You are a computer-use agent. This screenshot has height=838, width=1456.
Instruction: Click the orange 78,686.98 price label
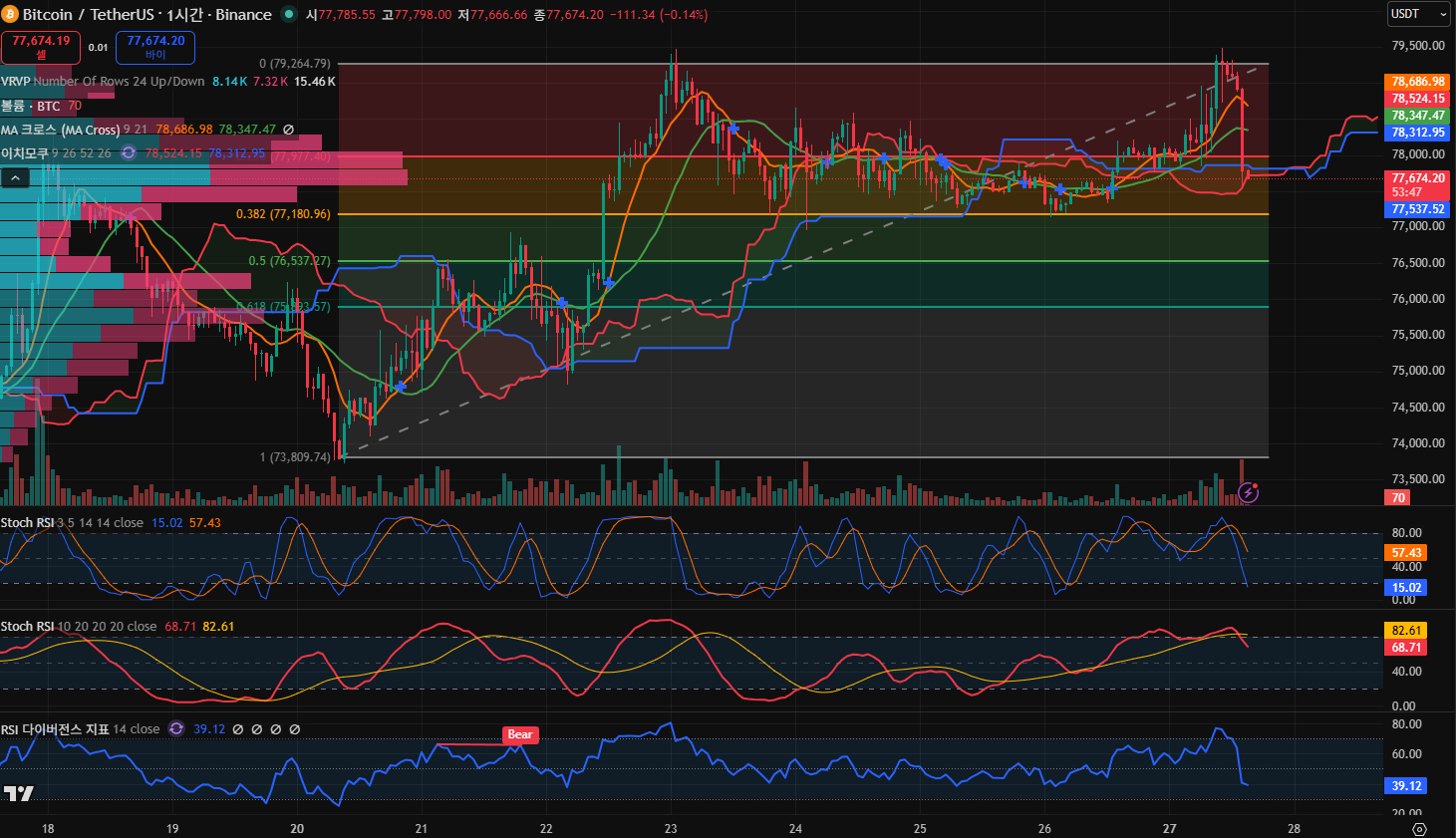1418,82
